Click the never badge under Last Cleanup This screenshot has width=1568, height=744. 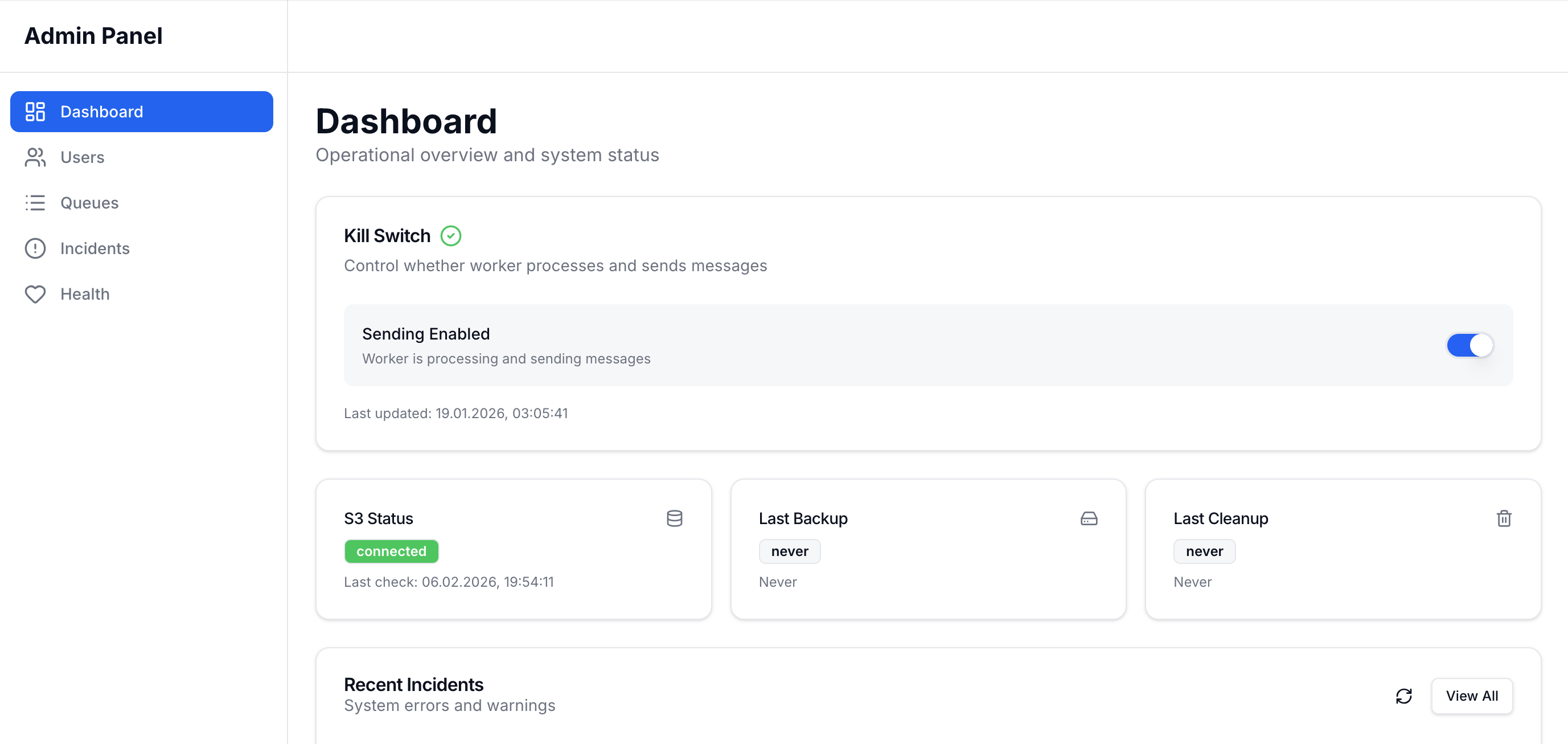click(1204, 551)
